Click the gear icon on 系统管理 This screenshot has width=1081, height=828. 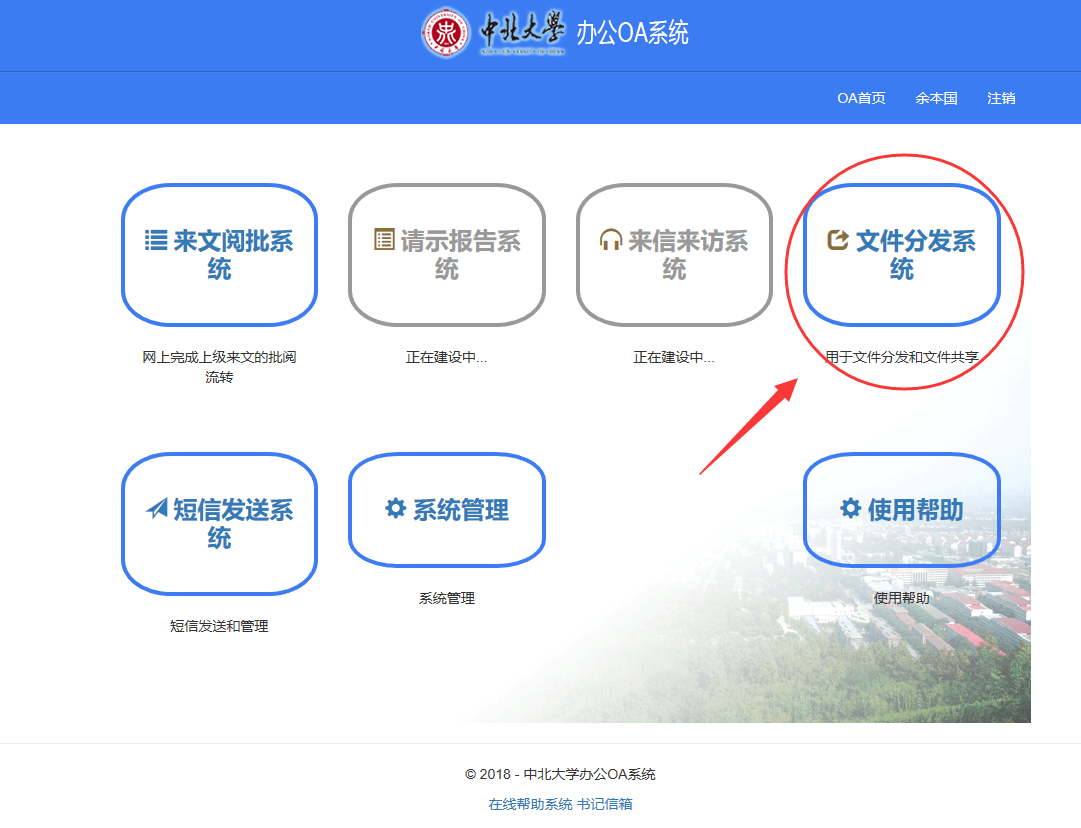coord(395,509)
